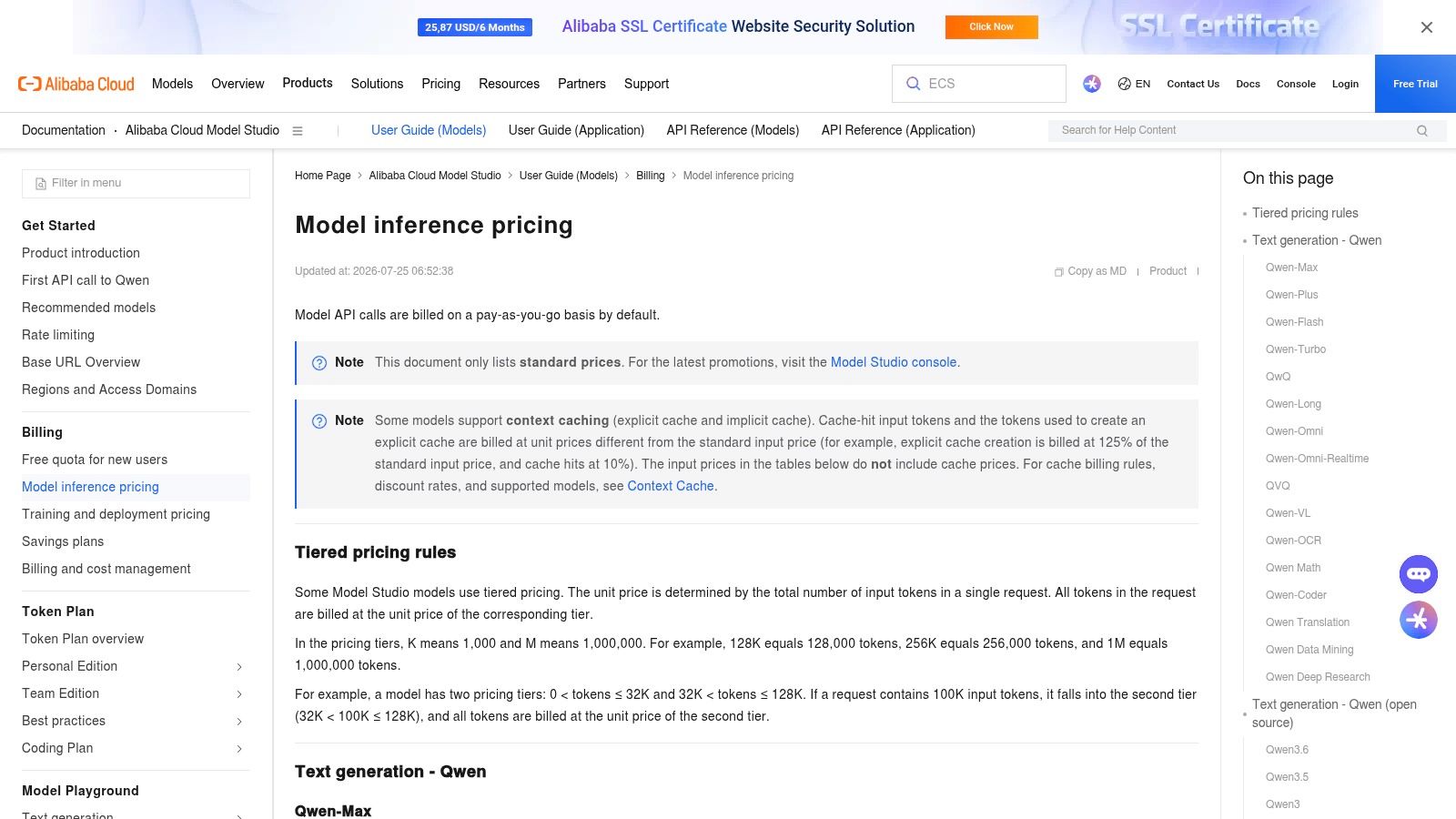Image resolution: width=1456 pixels, height=819 pixels.
Task: Open First API call to Qwen
Action: 86,280
